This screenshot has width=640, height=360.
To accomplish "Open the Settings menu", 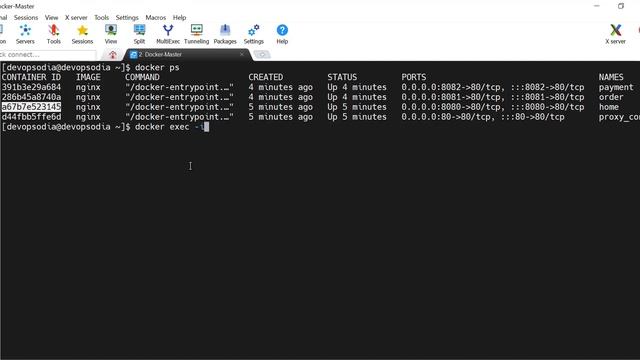I will click(x=127, y=18).
